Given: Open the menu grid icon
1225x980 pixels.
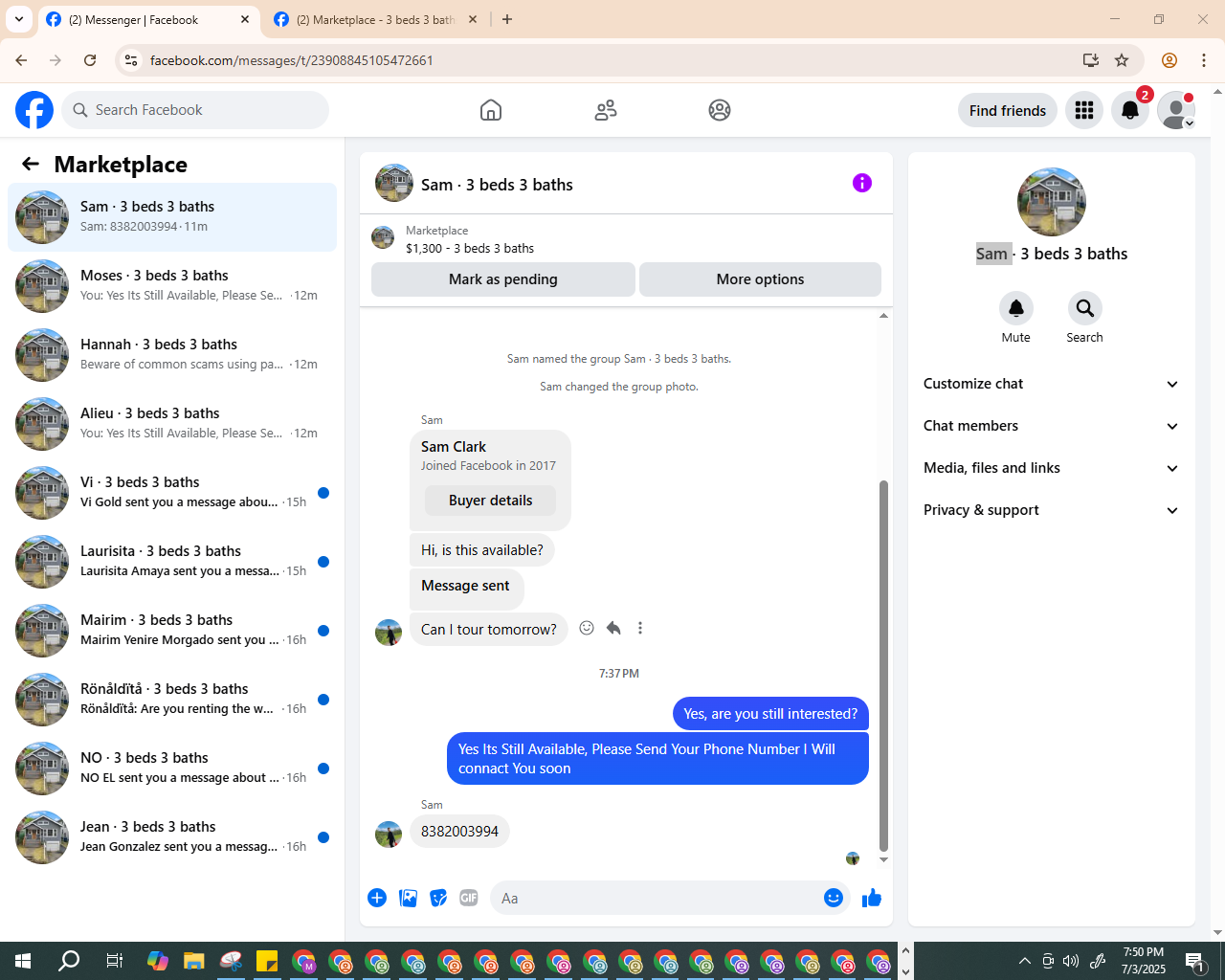Looking at the screenshot, I should tap(1084, 110).
